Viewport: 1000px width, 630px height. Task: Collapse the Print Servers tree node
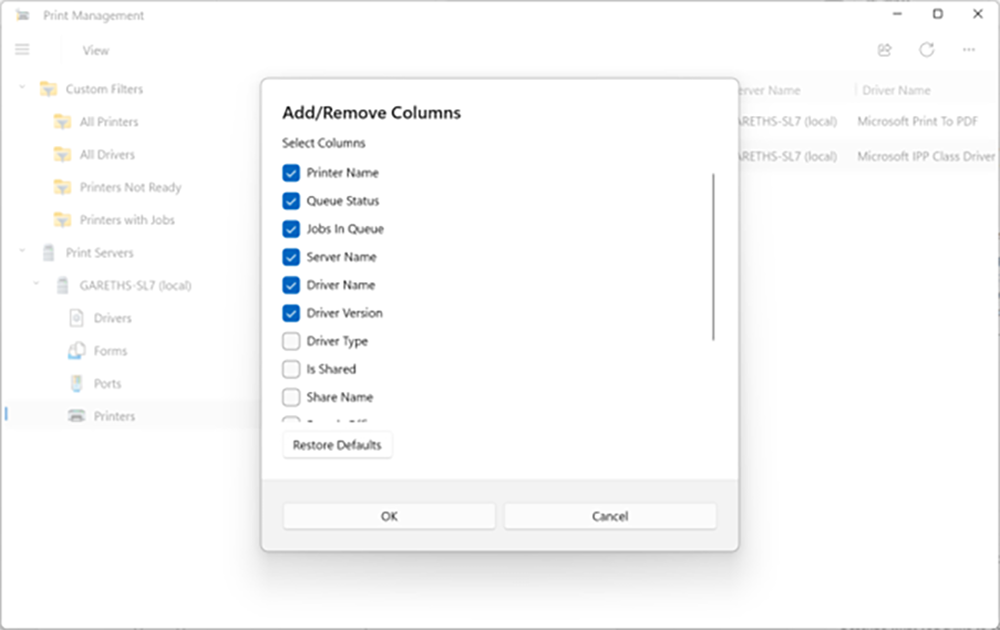click(x=22, y=252)
